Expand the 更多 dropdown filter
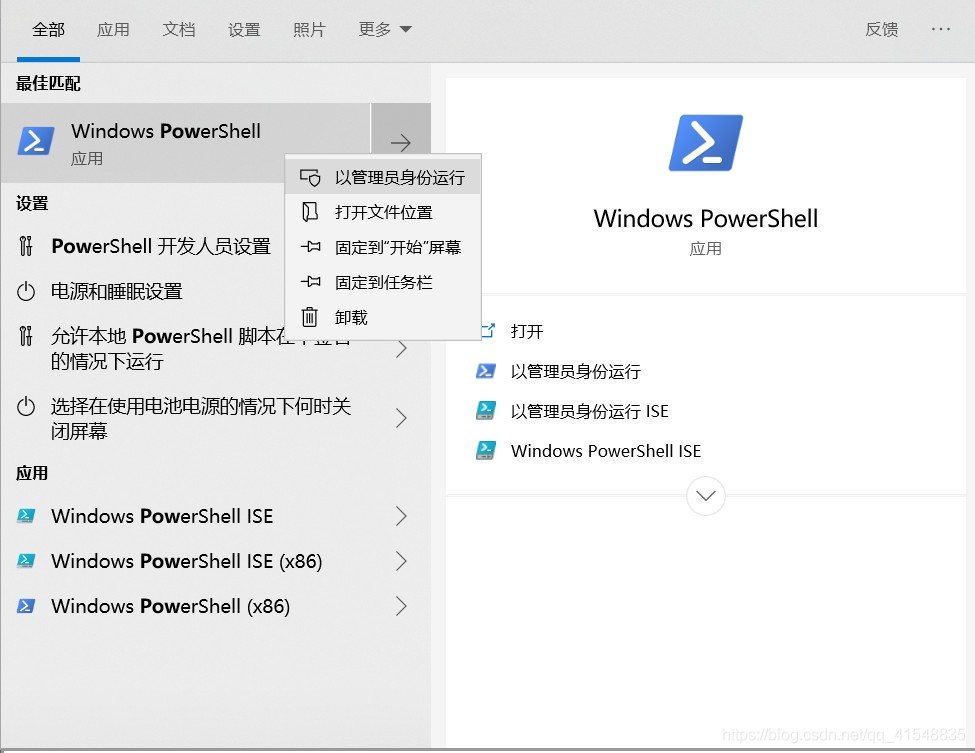The width and height of the screenshot is (975, 753). pyautogui.click(x=385, y=29)
